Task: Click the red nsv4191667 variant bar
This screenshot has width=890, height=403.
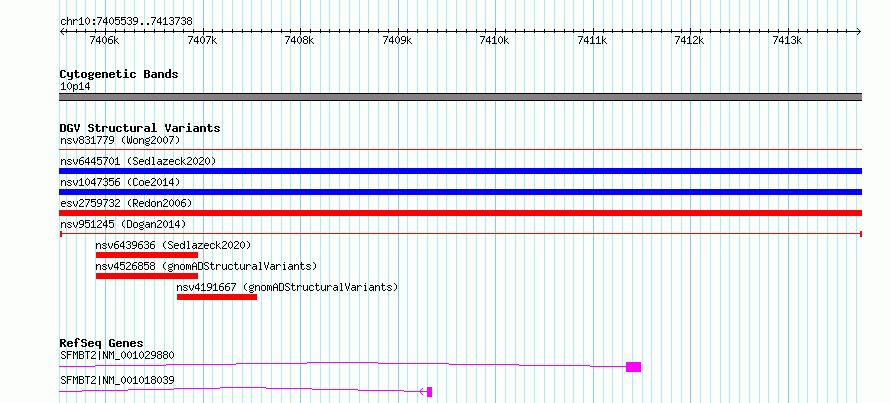Action: [217, 297]
